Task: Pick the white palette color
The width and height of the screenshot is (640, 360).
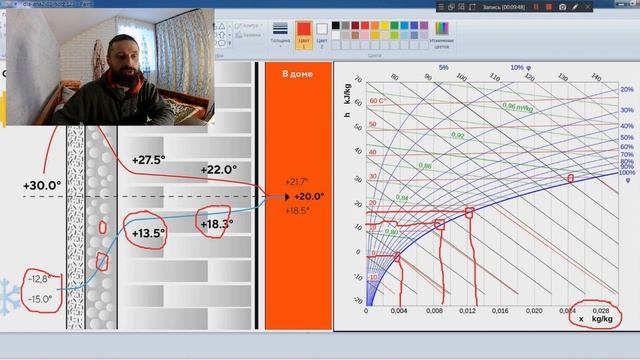Action: point(336,35)
